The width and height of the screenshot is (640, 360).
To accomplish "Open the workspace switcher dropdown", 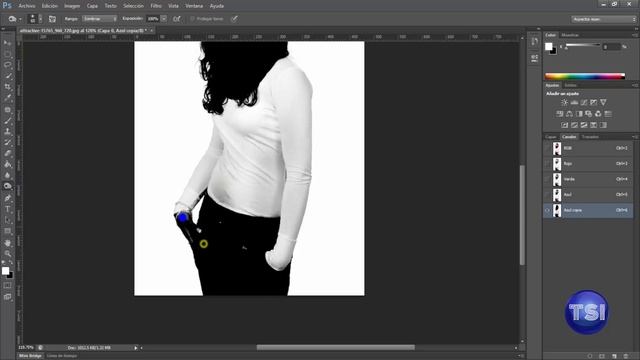I will coord(604,19).
